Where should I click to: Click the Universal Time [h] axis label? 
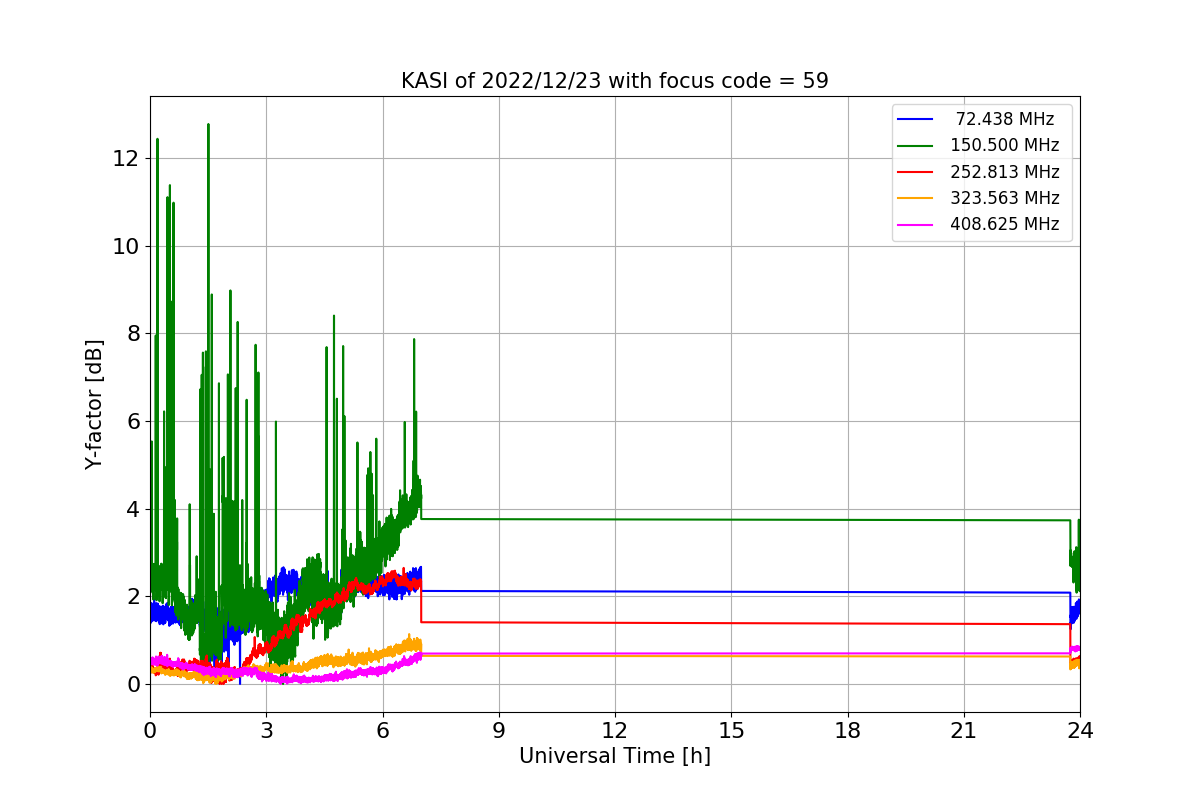coord(614,757)
